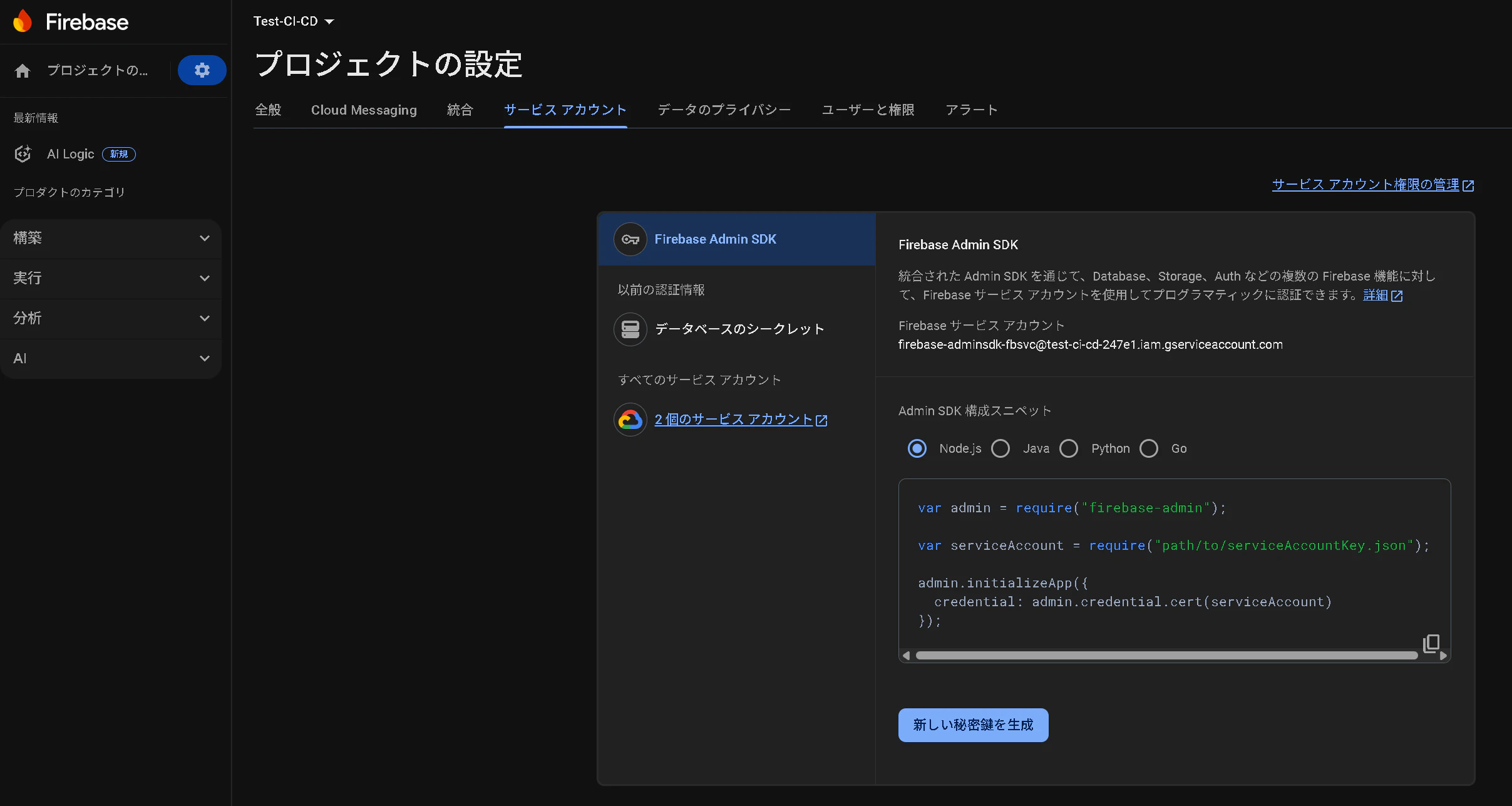This screenshot has height=806, width=1512.
Task: Open project overview home icon
Action: pyautogui.click(x=23, y=71)
